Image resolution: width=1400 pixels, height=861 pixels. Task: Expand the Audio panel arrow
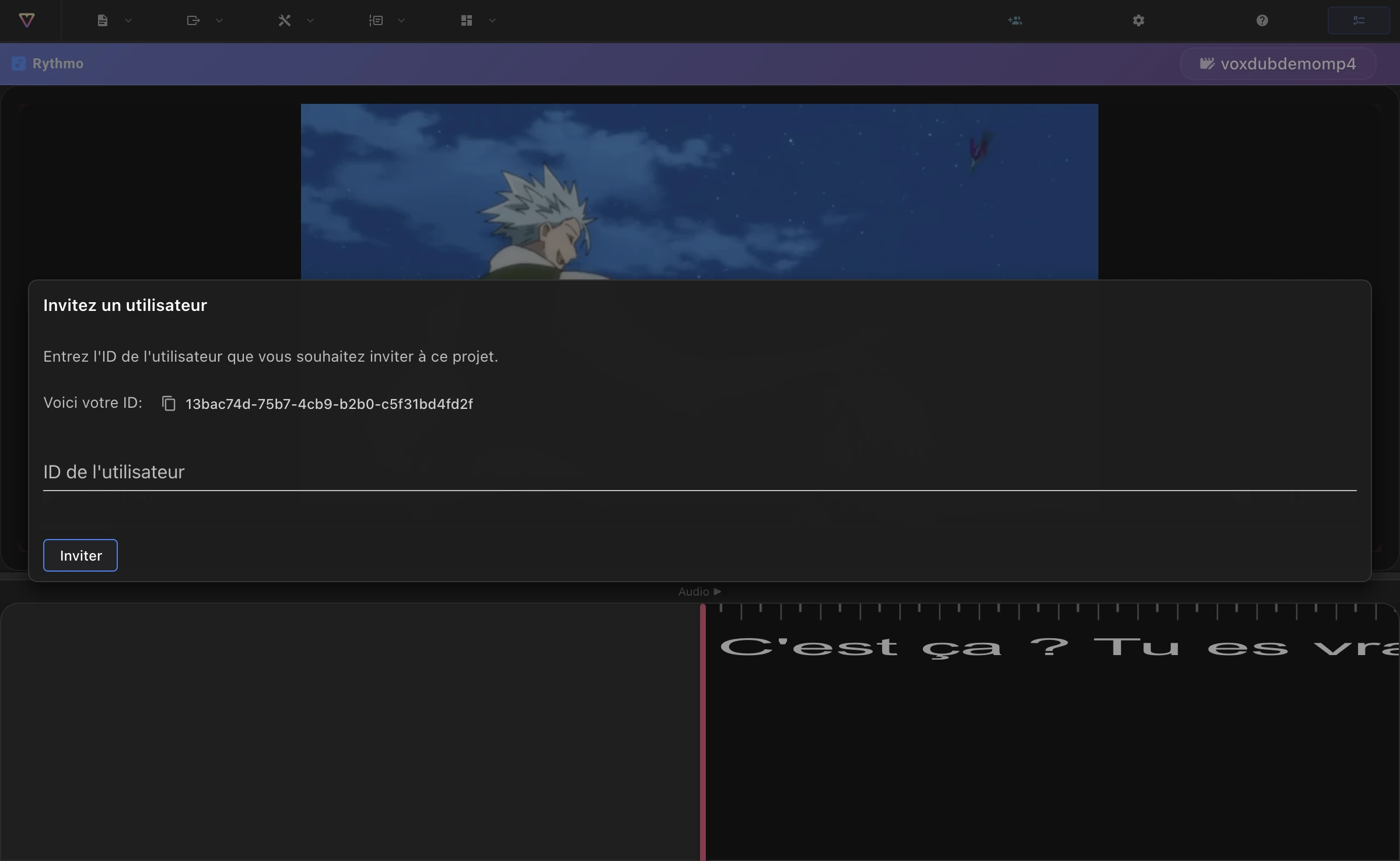(x=717, y=591)
